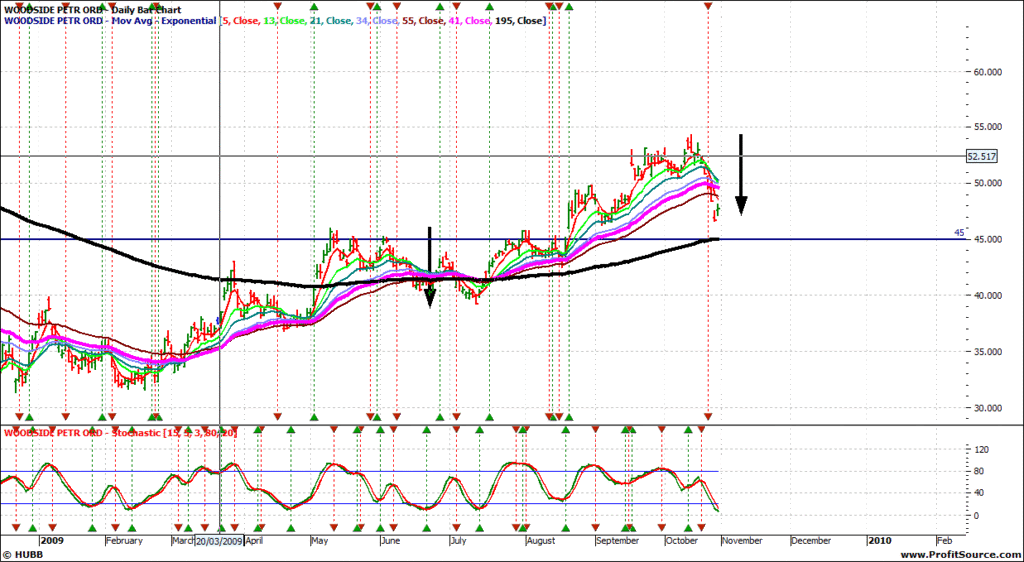Click the 20/03/2009 date cursor label

(x=219, y=541)
